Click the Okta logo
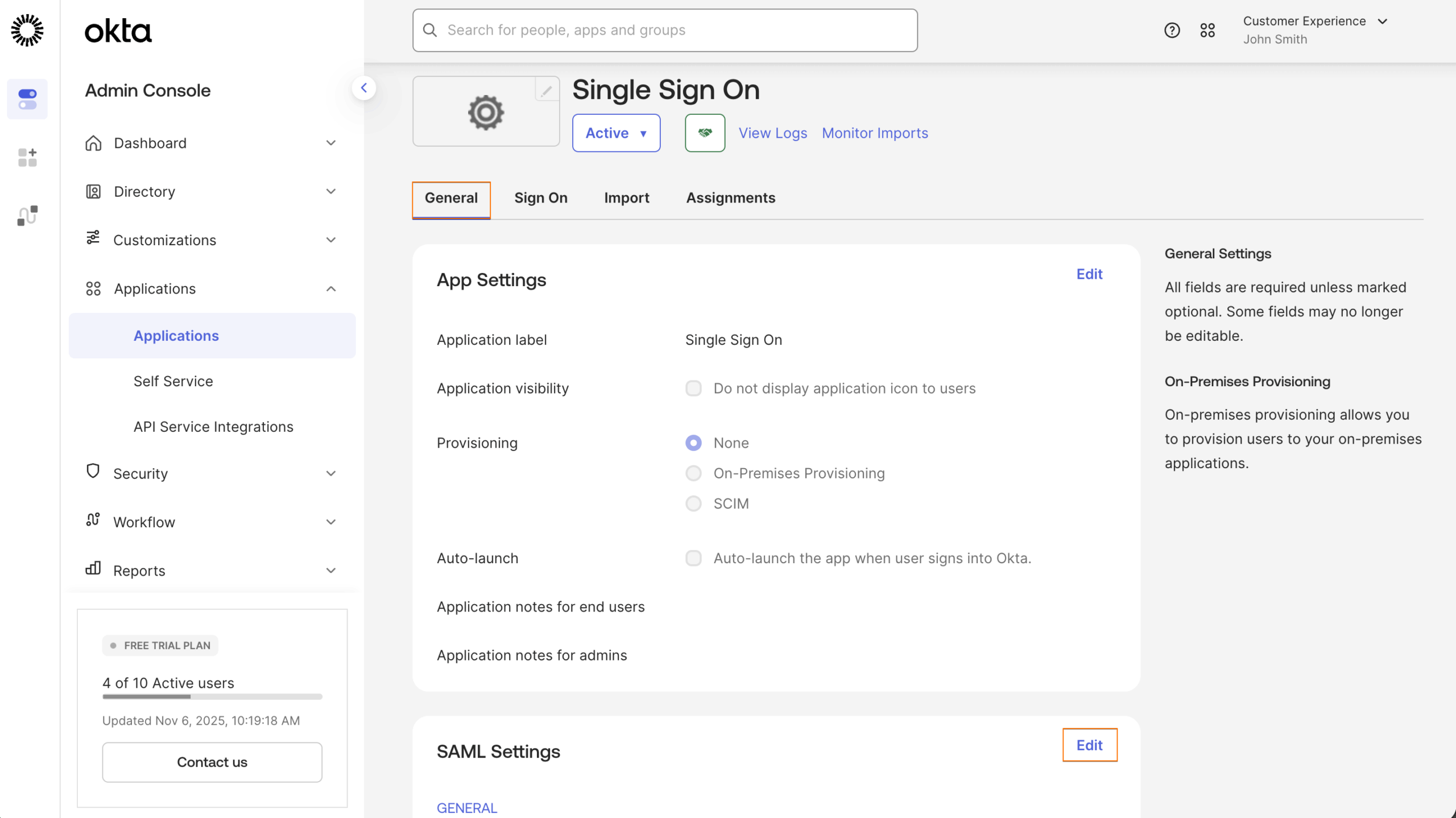Image resolution: width=1456 pixels, height=818 pixels. (x=118, y=30)
